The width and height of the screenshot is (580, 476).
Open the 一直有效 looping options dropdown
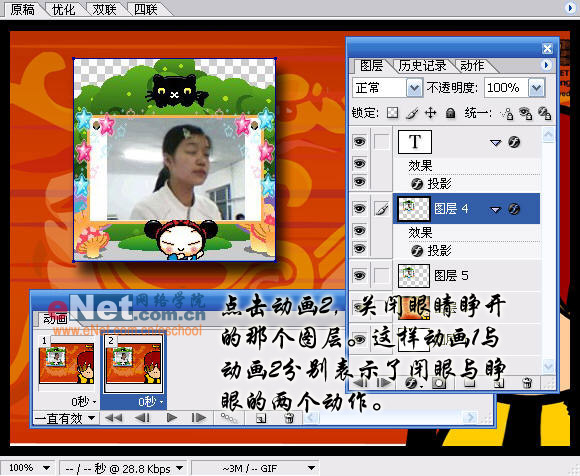click(x=65, y=418)
